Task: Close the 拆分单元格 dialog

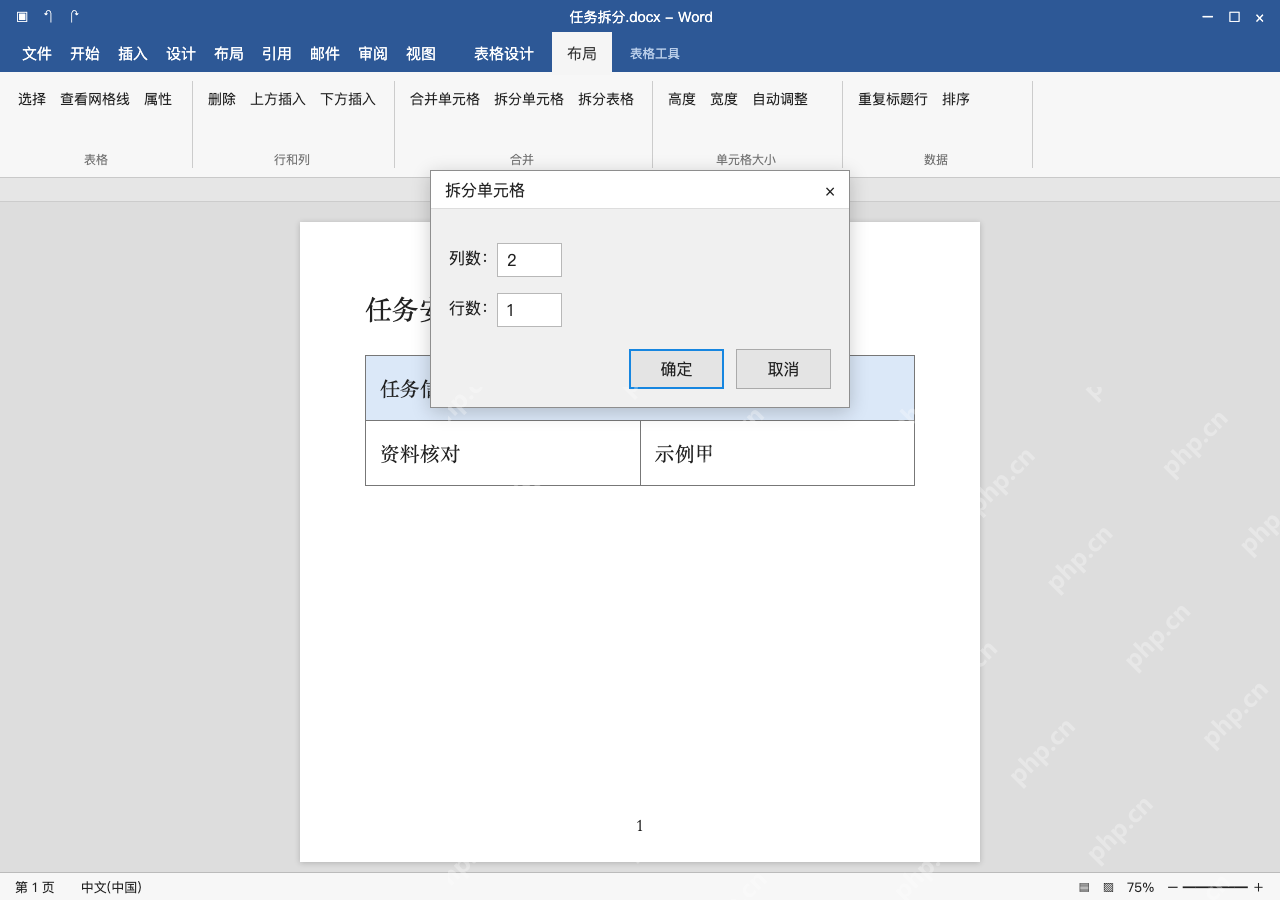Action: [x=830, y=191]
